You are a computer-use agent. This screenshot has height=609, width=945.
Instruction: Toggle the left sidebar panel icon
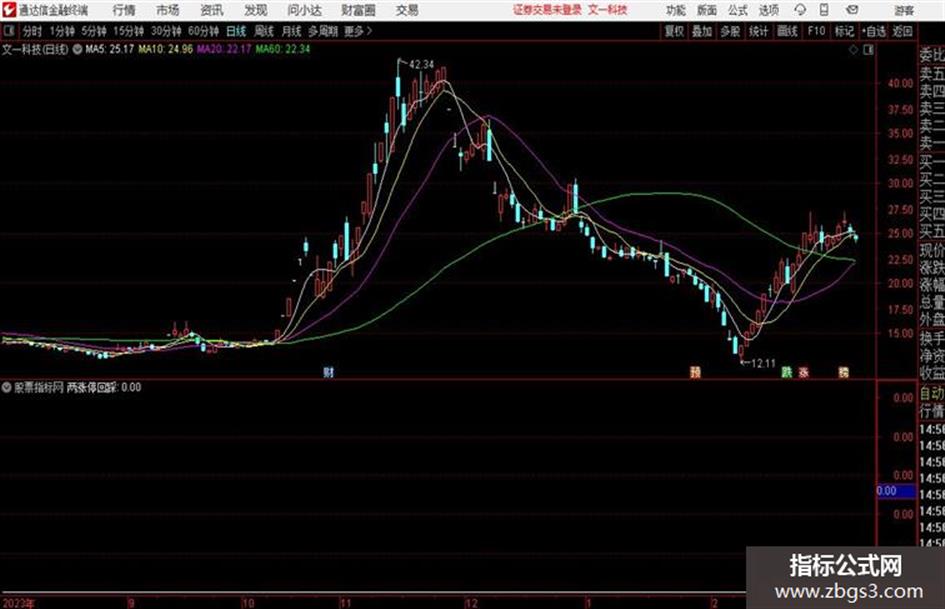pos(9,30)
